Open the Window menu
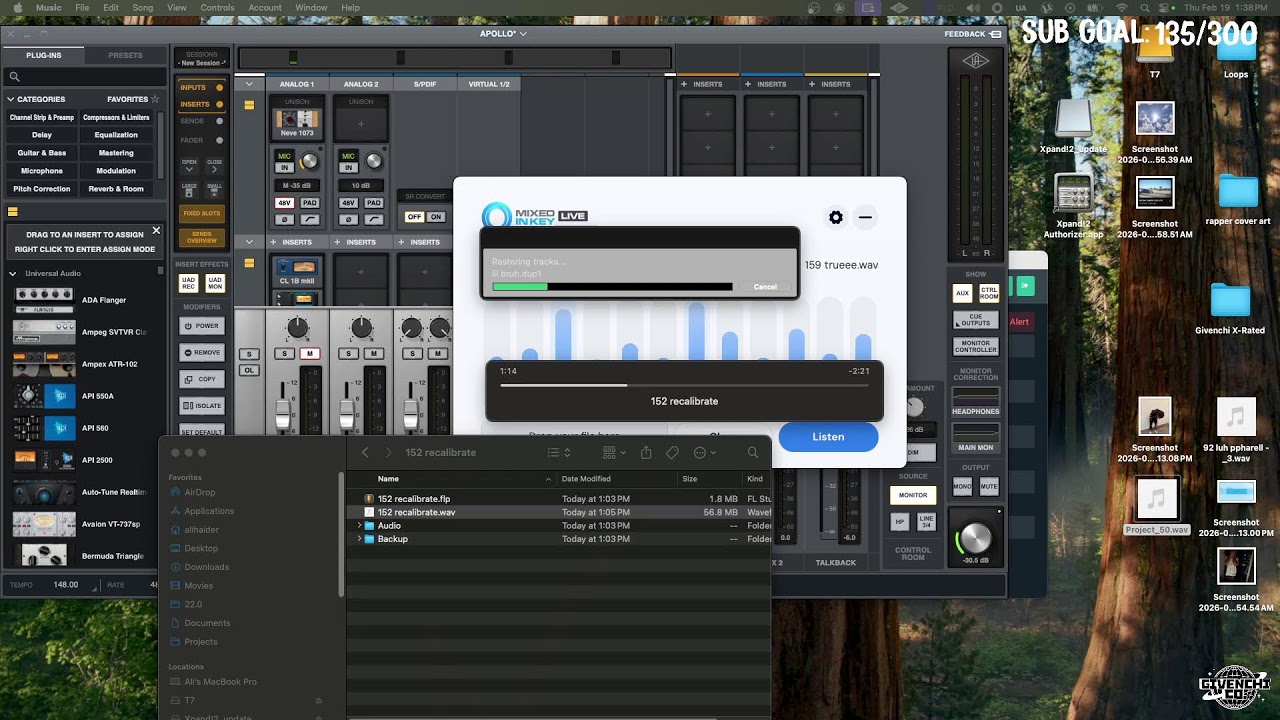 311,7
